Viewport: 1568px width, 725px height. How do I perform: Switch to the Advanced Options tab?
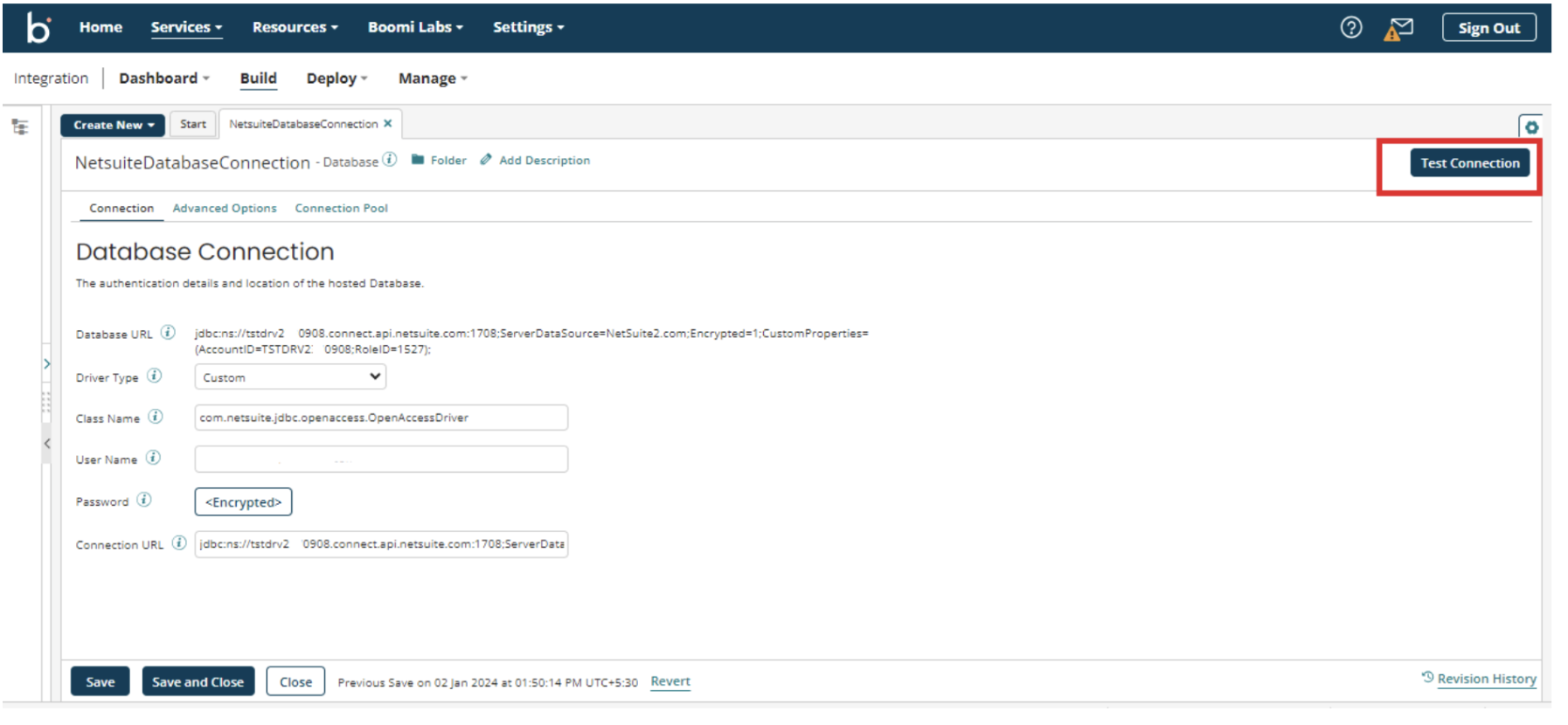pyautogui.click(x=225, y=208)
